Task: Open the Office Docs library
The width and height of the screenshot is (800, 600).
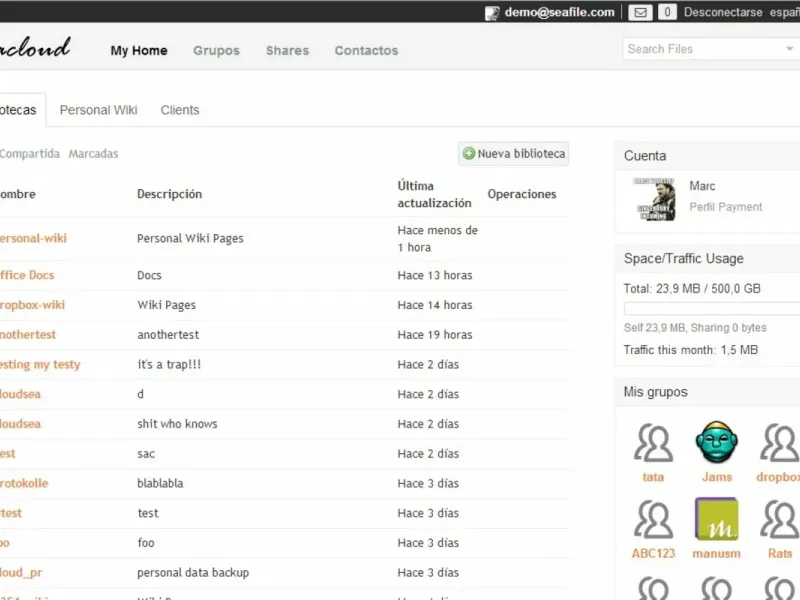Action: [27, 275]
